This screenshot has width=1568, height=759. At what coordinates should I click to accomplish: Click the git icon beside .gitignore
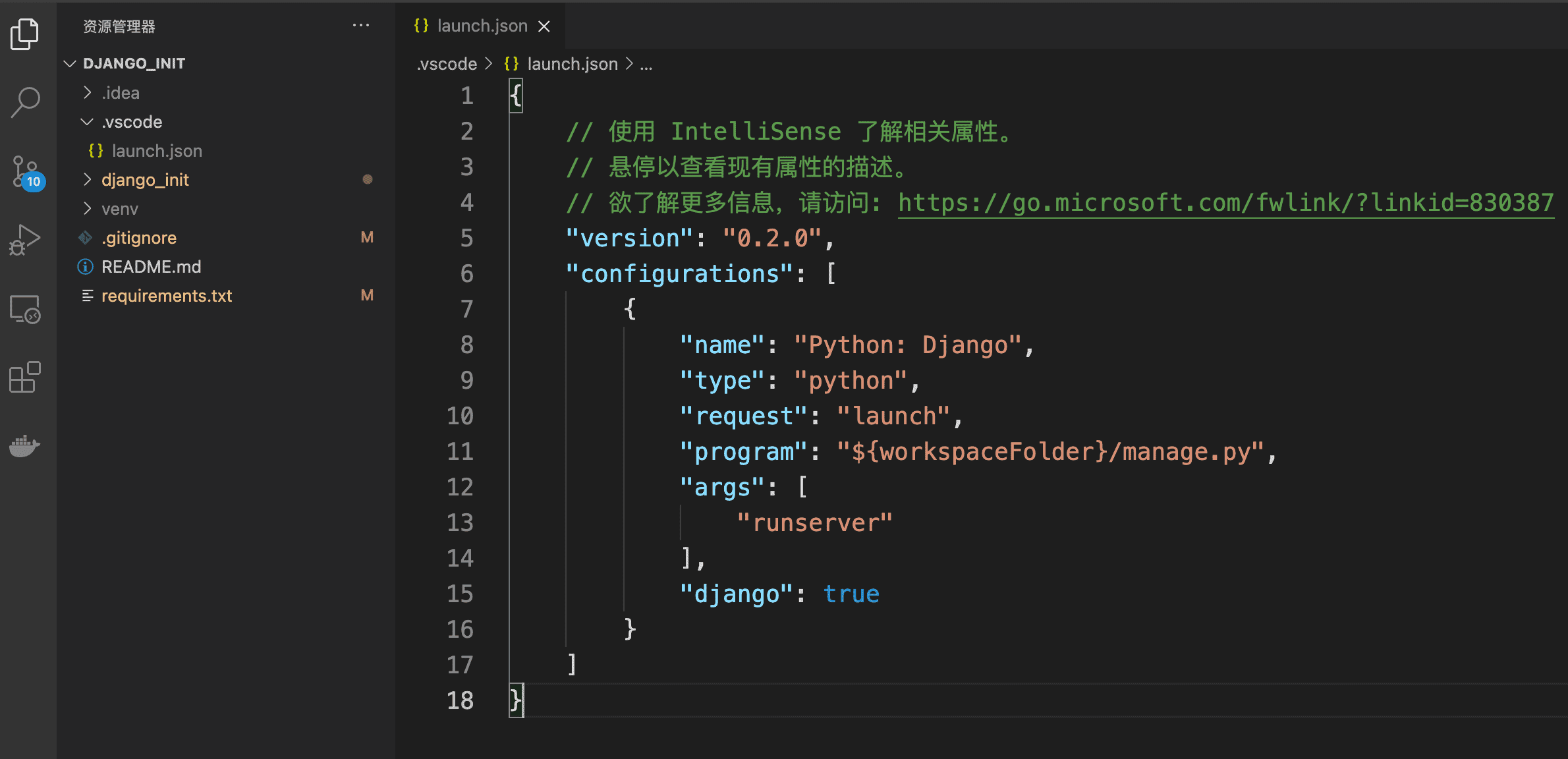pyautogui.click(x=85, y=238)
